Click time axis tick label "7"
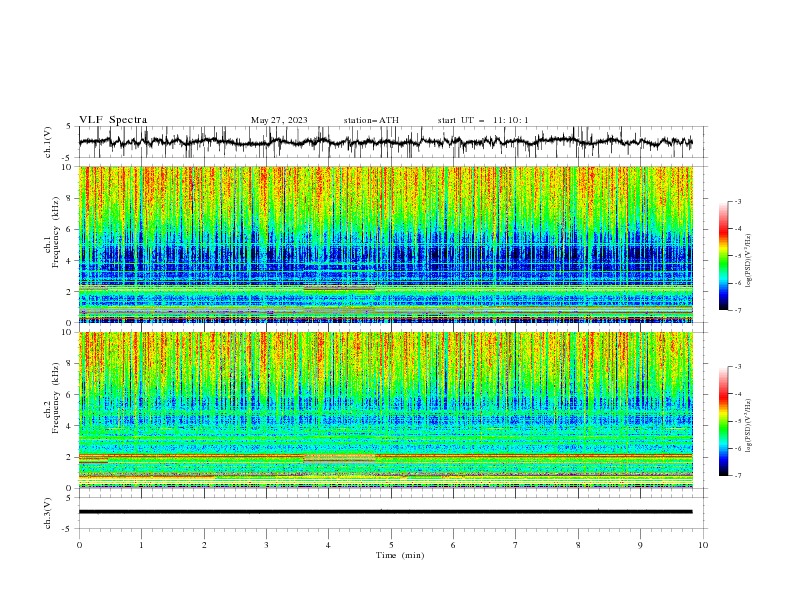This screenshot has height=612, width=792. click(516, 545)
